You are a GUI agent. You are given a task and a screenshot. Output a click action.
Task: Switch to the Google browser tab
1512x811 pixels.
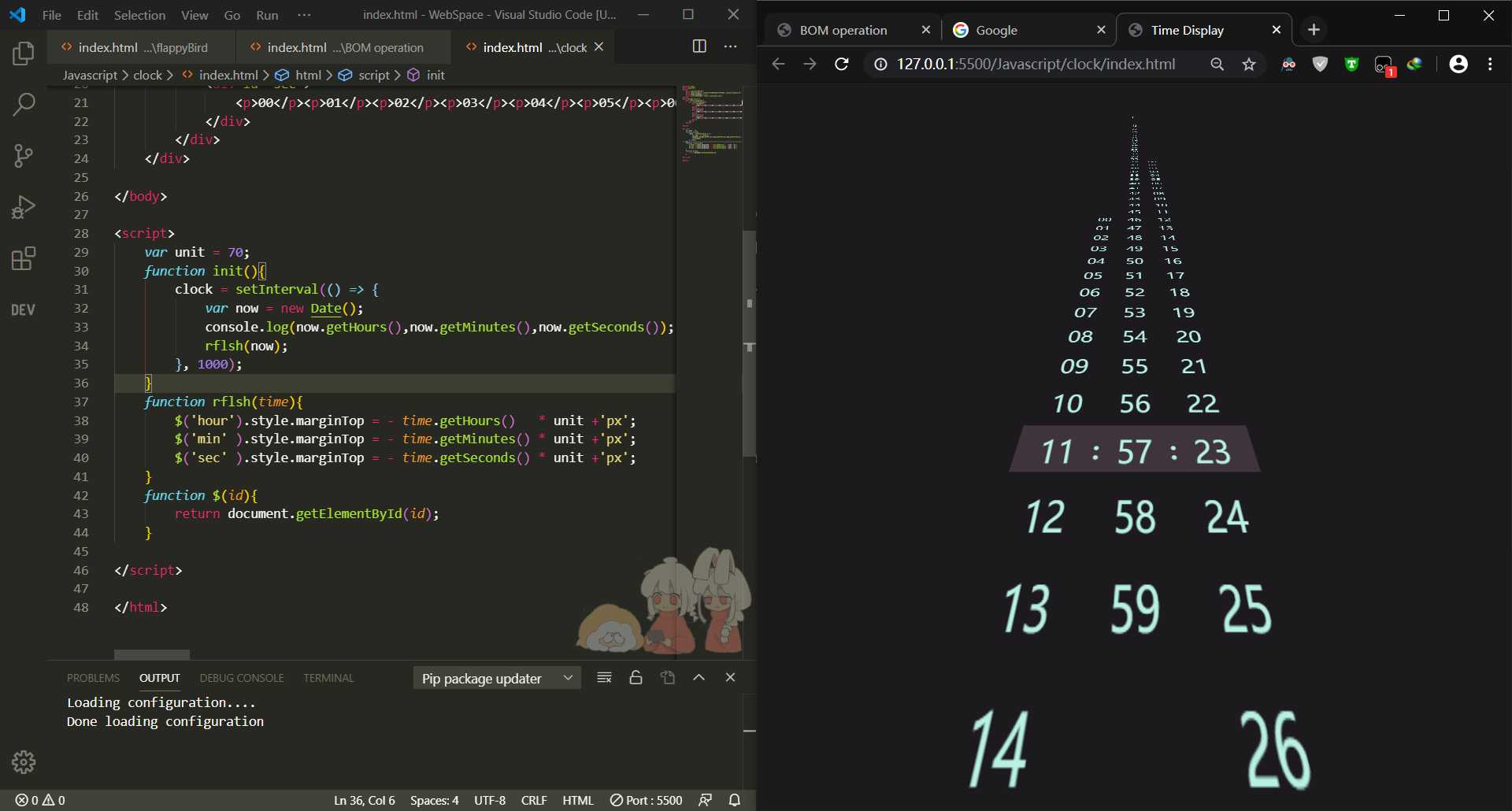[x=1028, y=30]
